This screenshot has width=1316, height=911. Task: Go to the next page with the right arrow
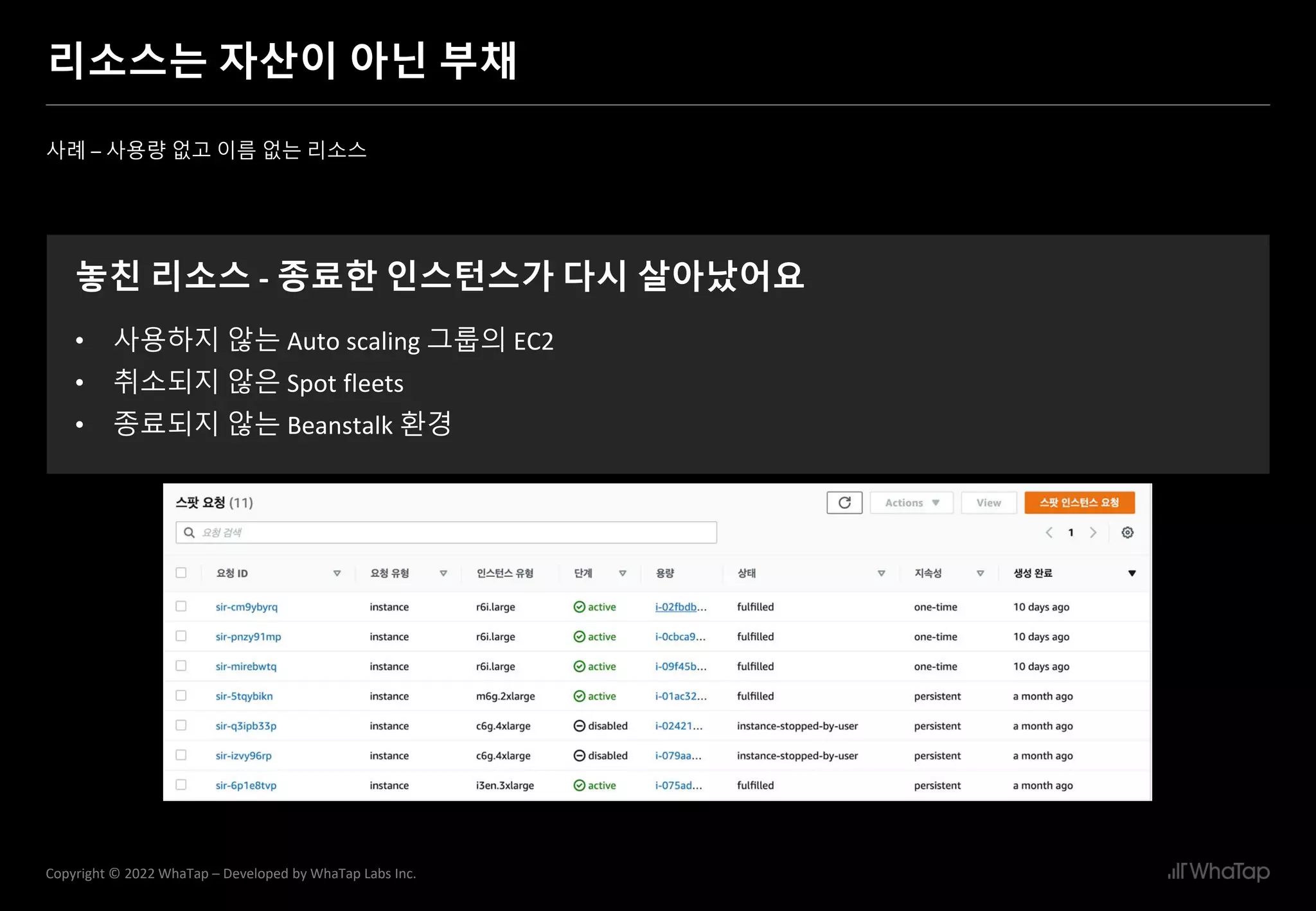tap(1093, 533)
